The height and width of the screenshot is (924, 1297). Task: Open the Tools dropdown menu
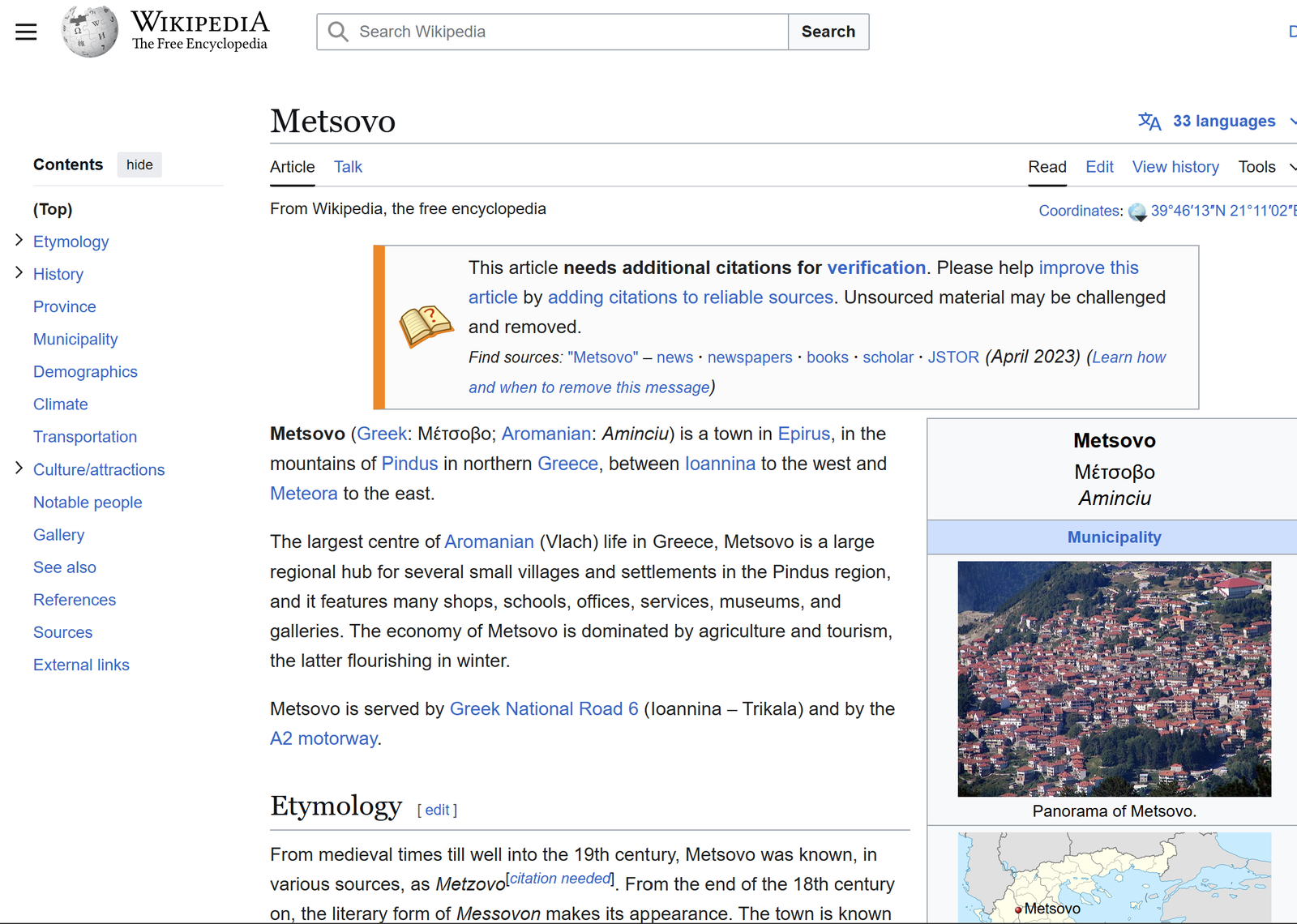click(x=1265, y=167)
